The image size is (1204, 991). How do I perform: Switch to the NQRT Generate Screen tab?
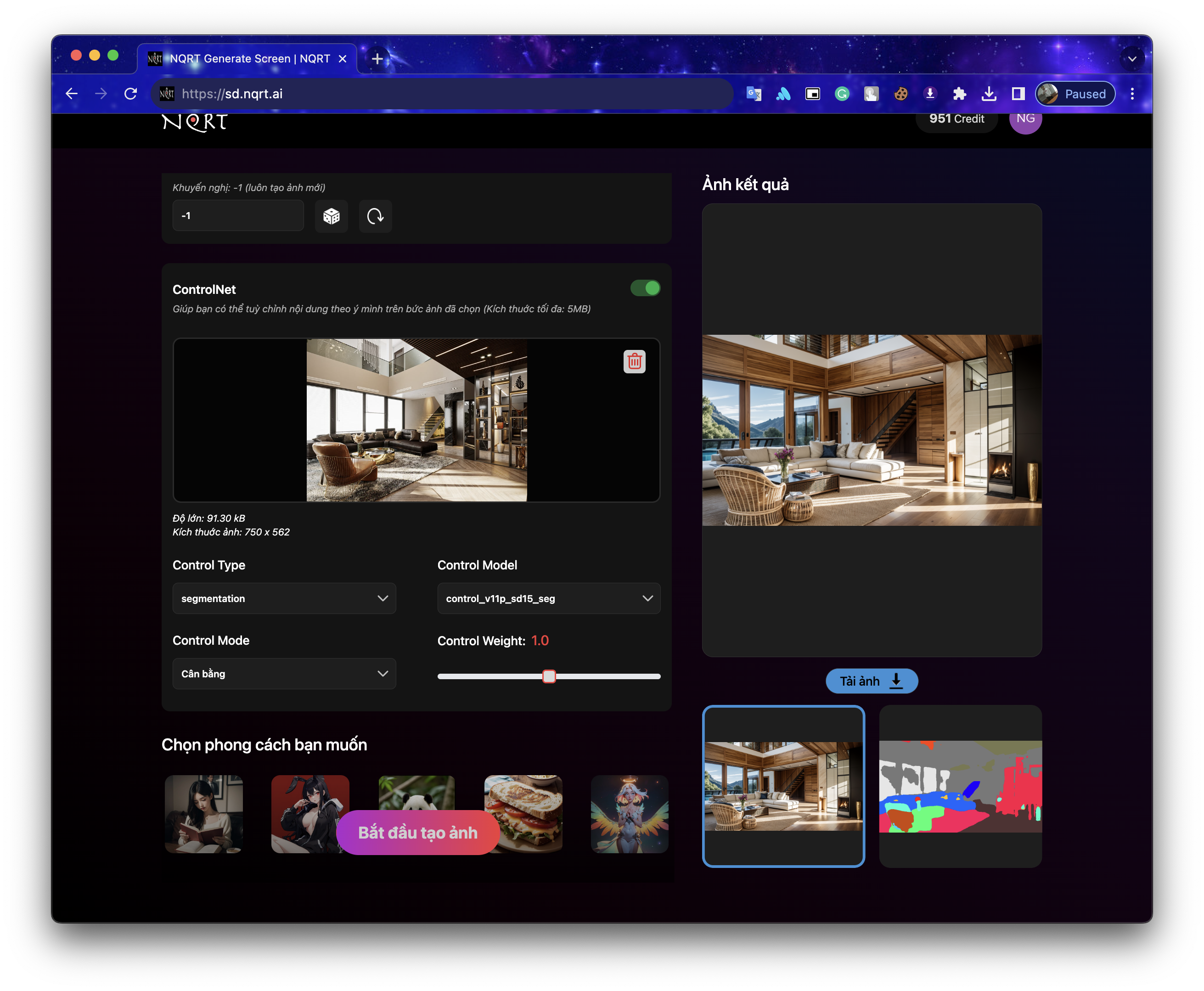click(x=248, y=59)
